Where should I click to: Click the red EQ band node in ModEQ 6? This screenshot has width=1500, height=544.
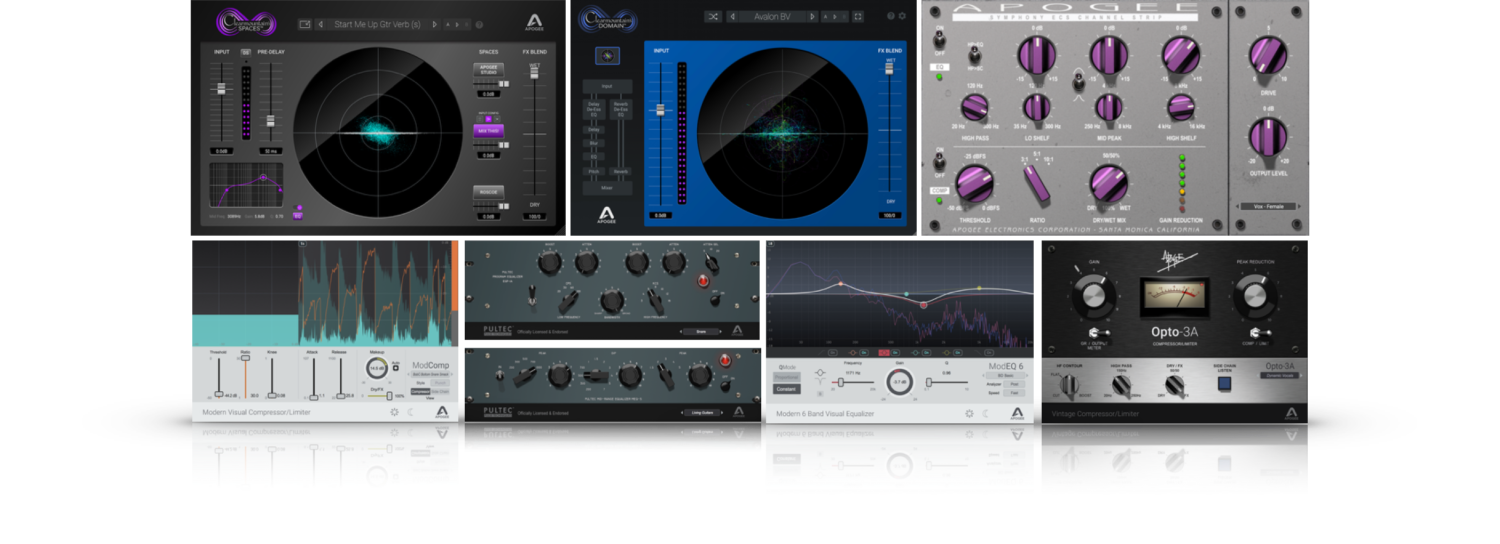(x=924, y=304)
